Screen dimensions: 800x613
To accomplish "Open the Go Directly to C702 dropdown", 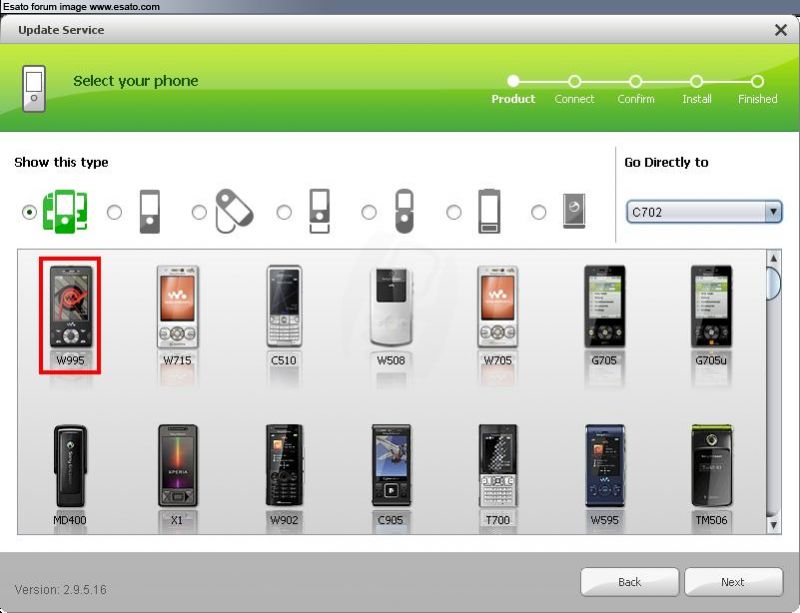I will click(704, 211).
